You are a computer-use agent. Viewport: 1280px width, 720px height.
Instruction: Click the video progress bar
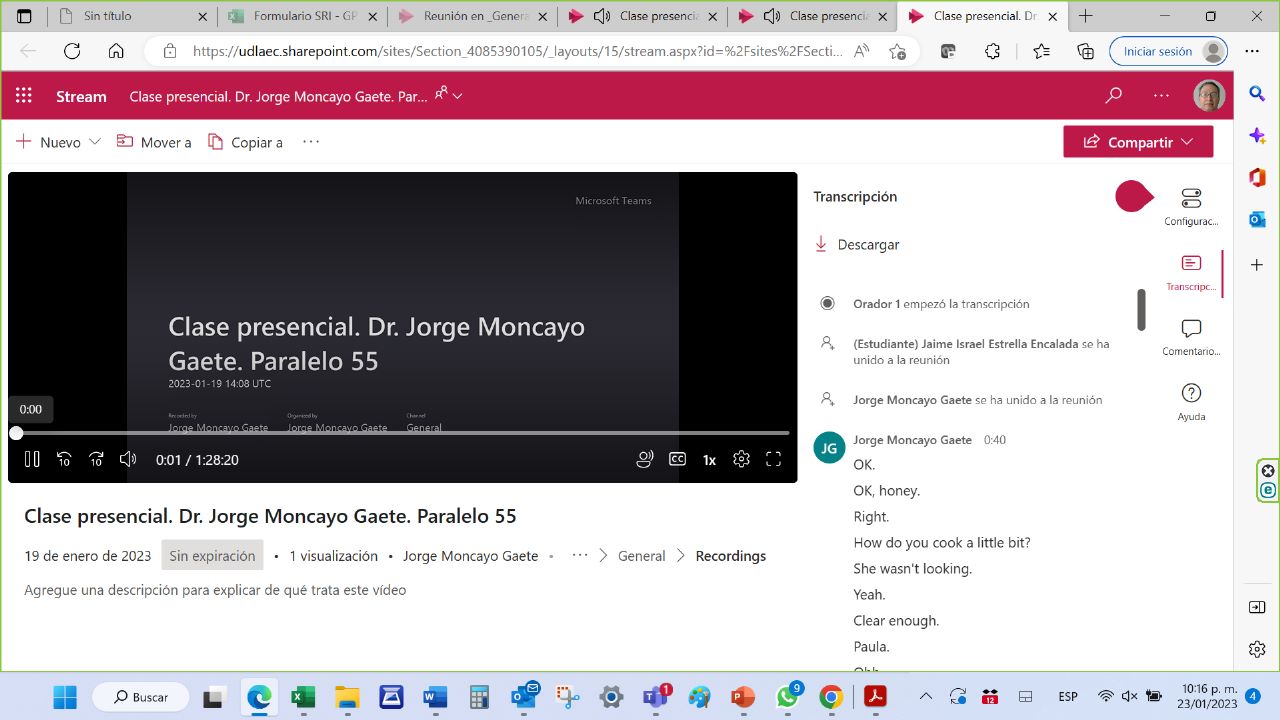click(400, 433)
